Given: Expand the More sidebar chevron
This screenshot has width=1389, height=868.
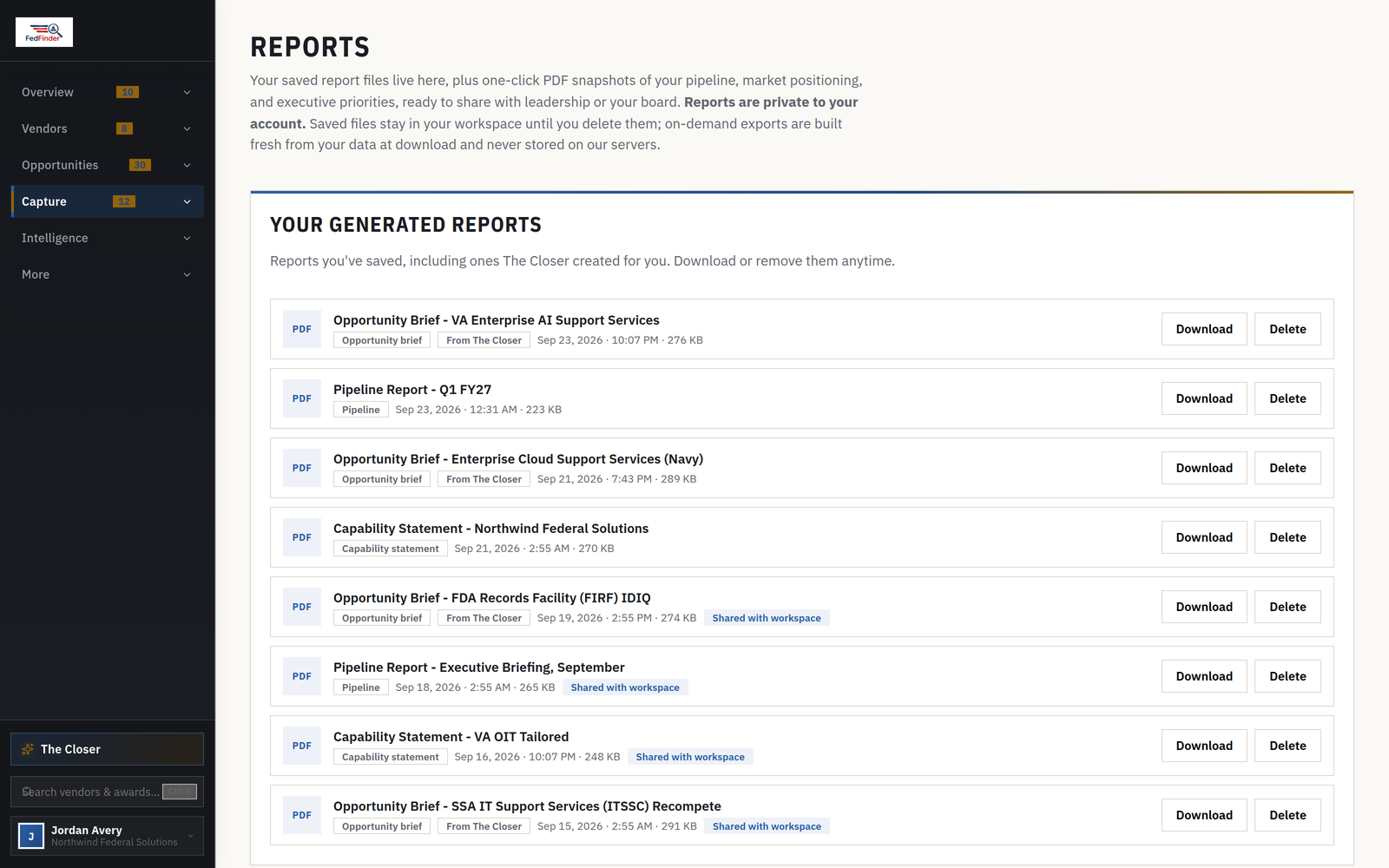Looking at the screenshot, I should pos(187,274).
